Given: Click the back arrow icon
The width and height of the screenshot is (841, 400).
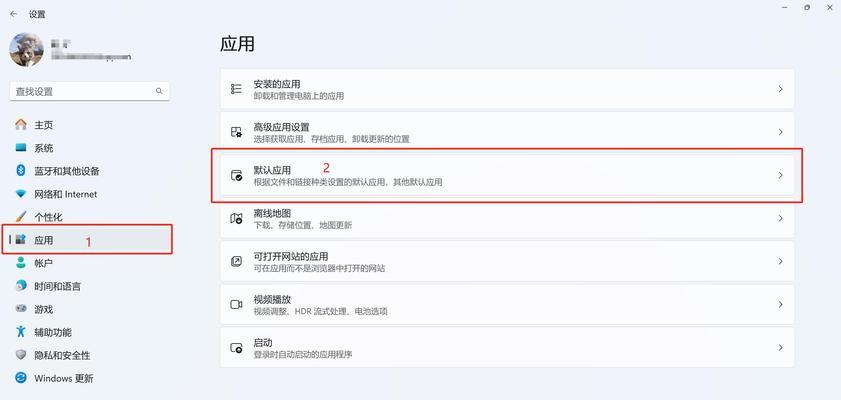Looking at the screenshot, I should 13,14.
